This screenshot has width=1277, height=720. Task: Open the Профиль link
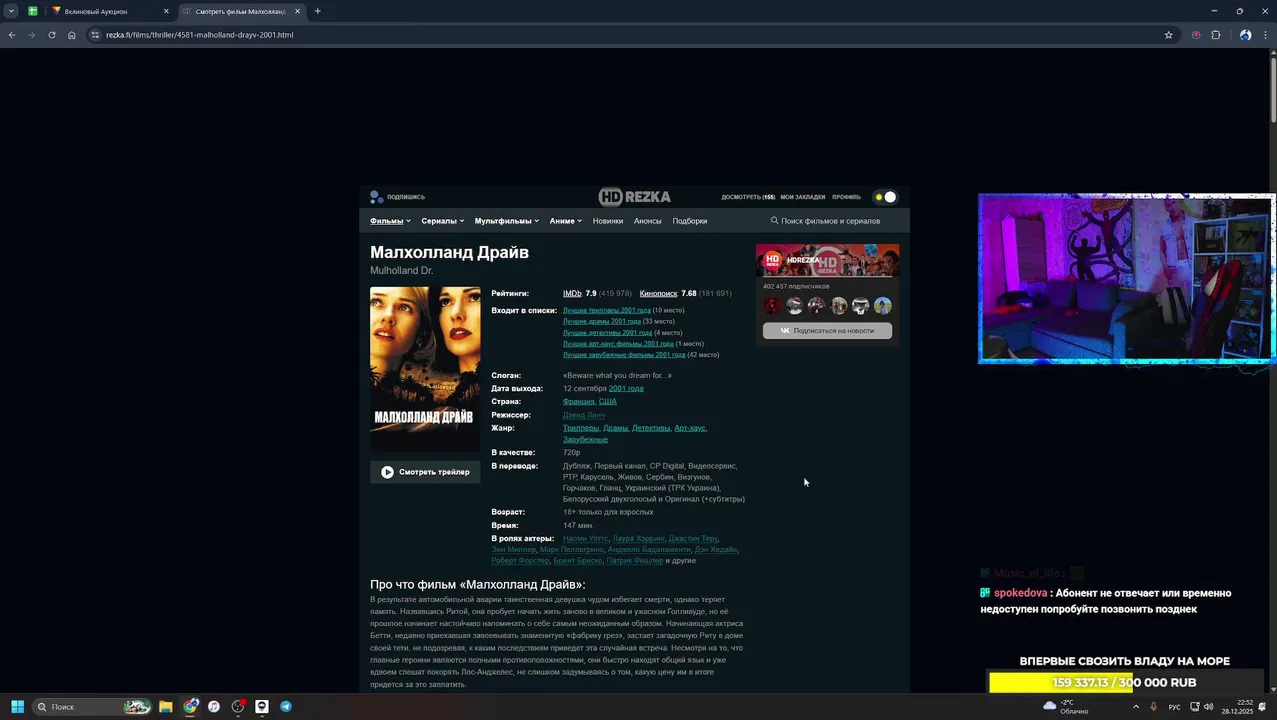pos(846,197)
